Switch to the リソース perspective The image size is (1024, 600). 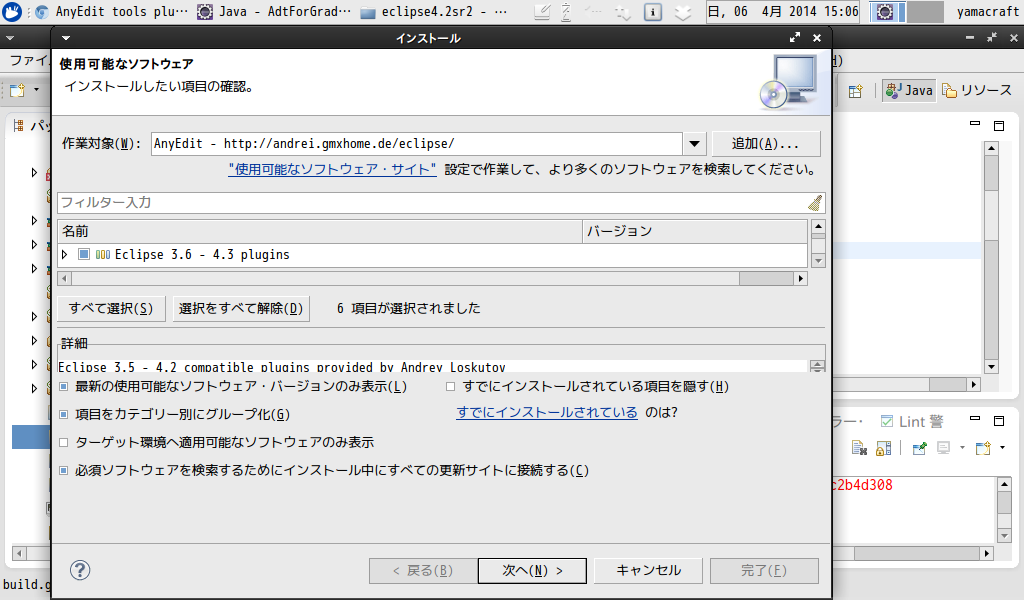977,90
